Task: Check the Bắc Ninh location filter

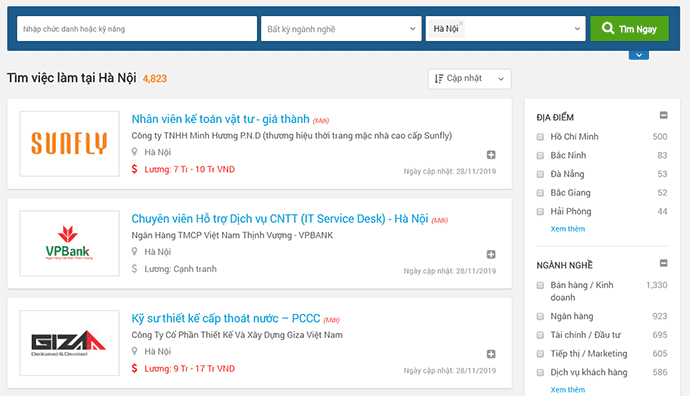Action: point(540,155)
